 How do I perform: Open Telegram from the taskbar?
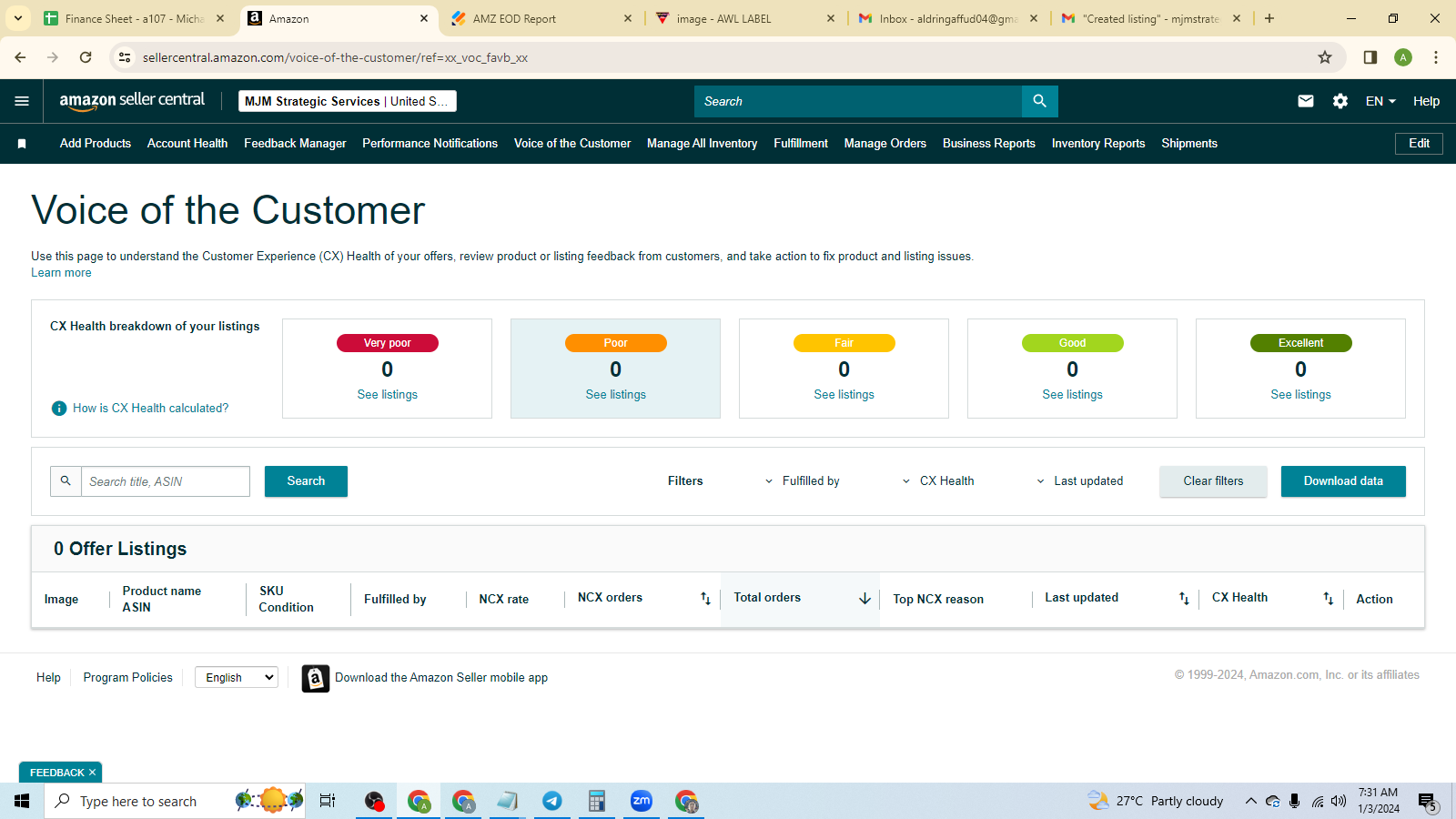pyautogui.click(x=552, y=801)
